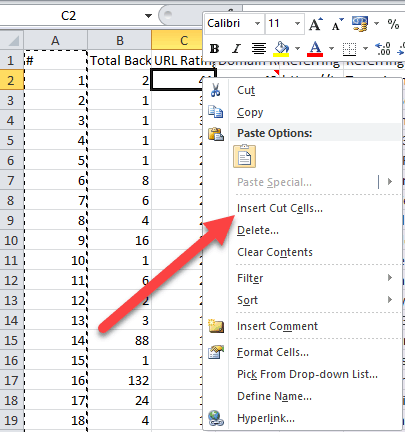Click cell A11 with value 10
Image resolution: width=405 pixels, height=432 pixels.
pyautogui.click(x=55, y=260)
